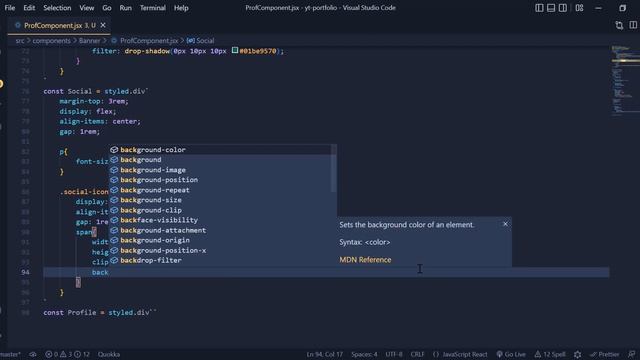This screenshot has width=640, height=360.
Task: Click '12 Spell' spell-check indicator
Action: coord(550,354)
